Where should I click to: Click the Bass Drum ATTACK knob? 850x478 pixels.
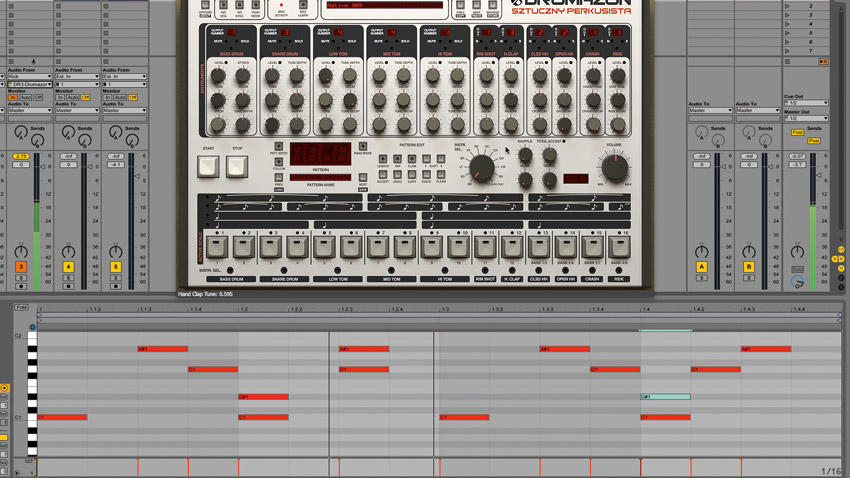[242, 76]
